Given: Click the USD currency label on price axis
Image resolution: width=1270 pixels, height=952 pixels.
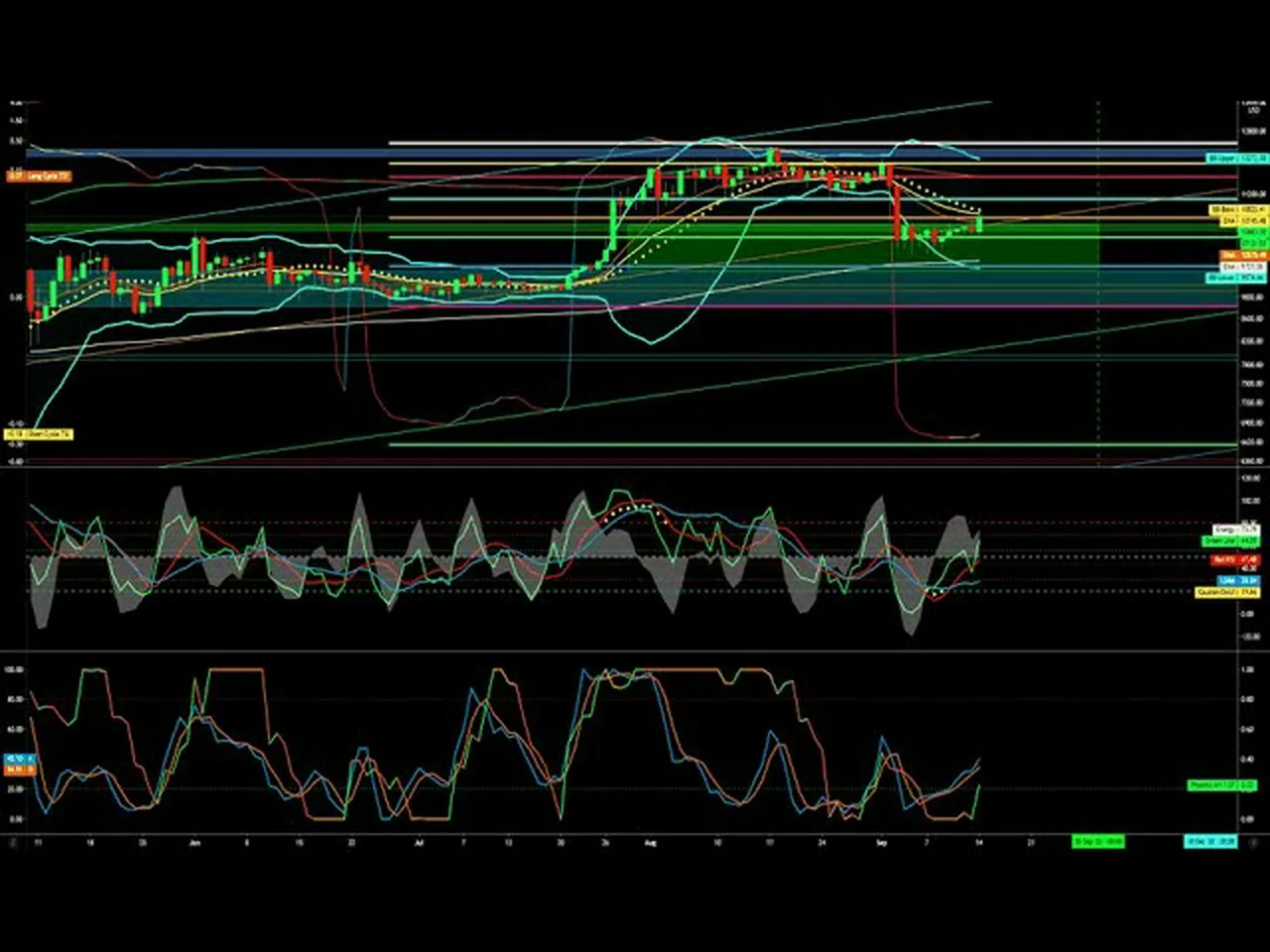Looking at the screenshot, I should coord(1254,110).
